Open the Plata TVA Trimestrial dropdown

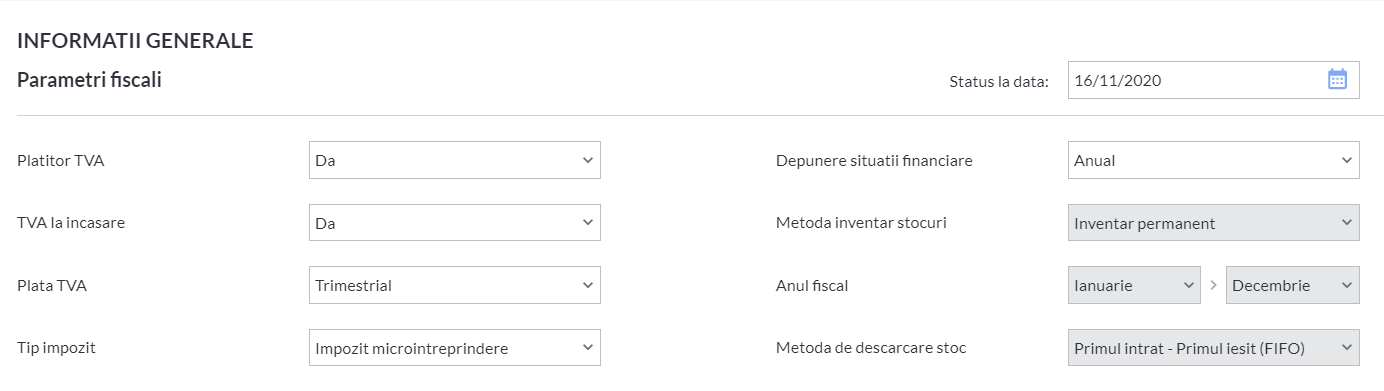(x=455, y=285)
